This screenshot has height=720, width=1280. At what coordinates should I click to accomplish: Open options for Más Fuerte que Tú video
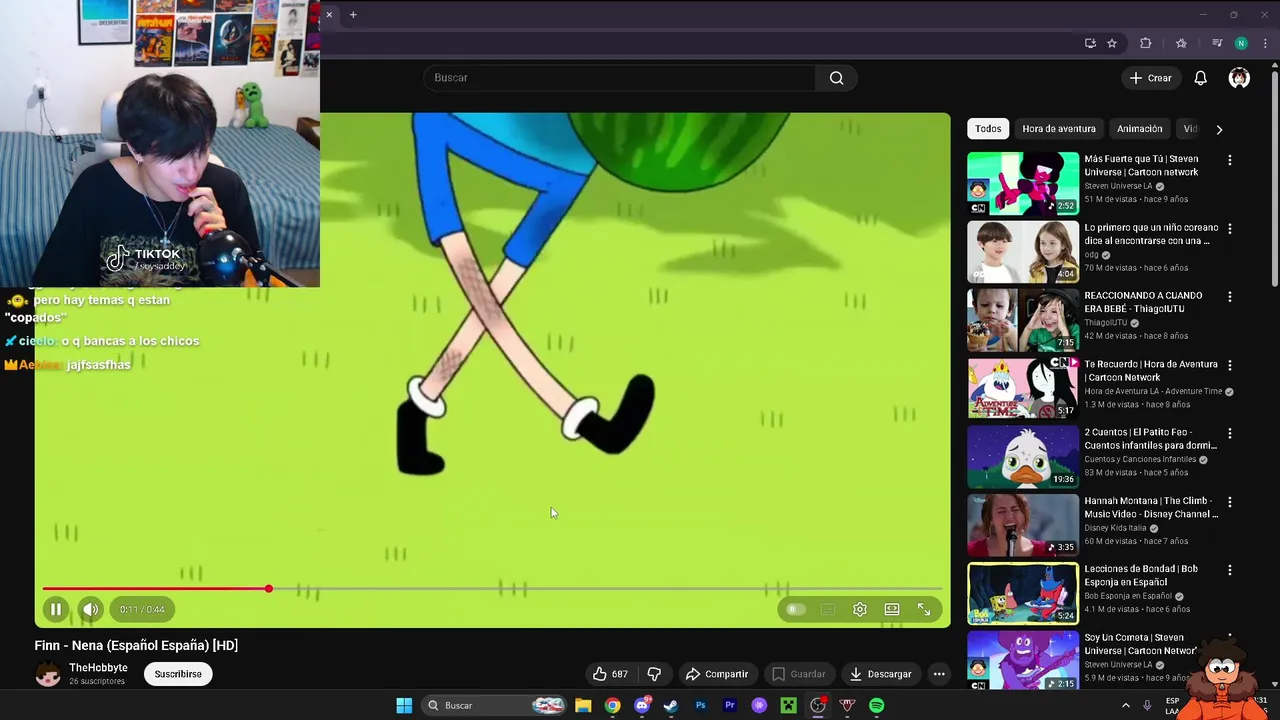tap(1230, 160)
